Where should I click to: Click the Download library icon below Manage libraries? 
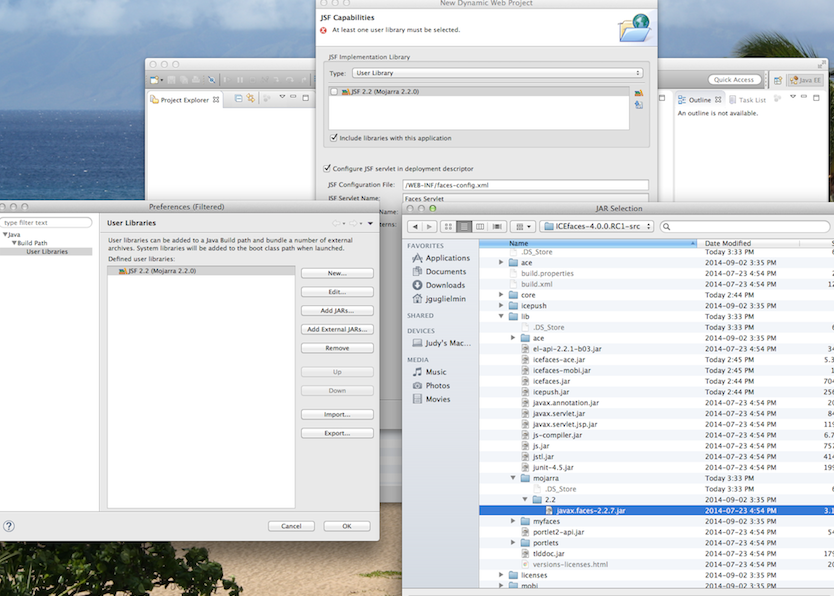[x=638, y=105]
